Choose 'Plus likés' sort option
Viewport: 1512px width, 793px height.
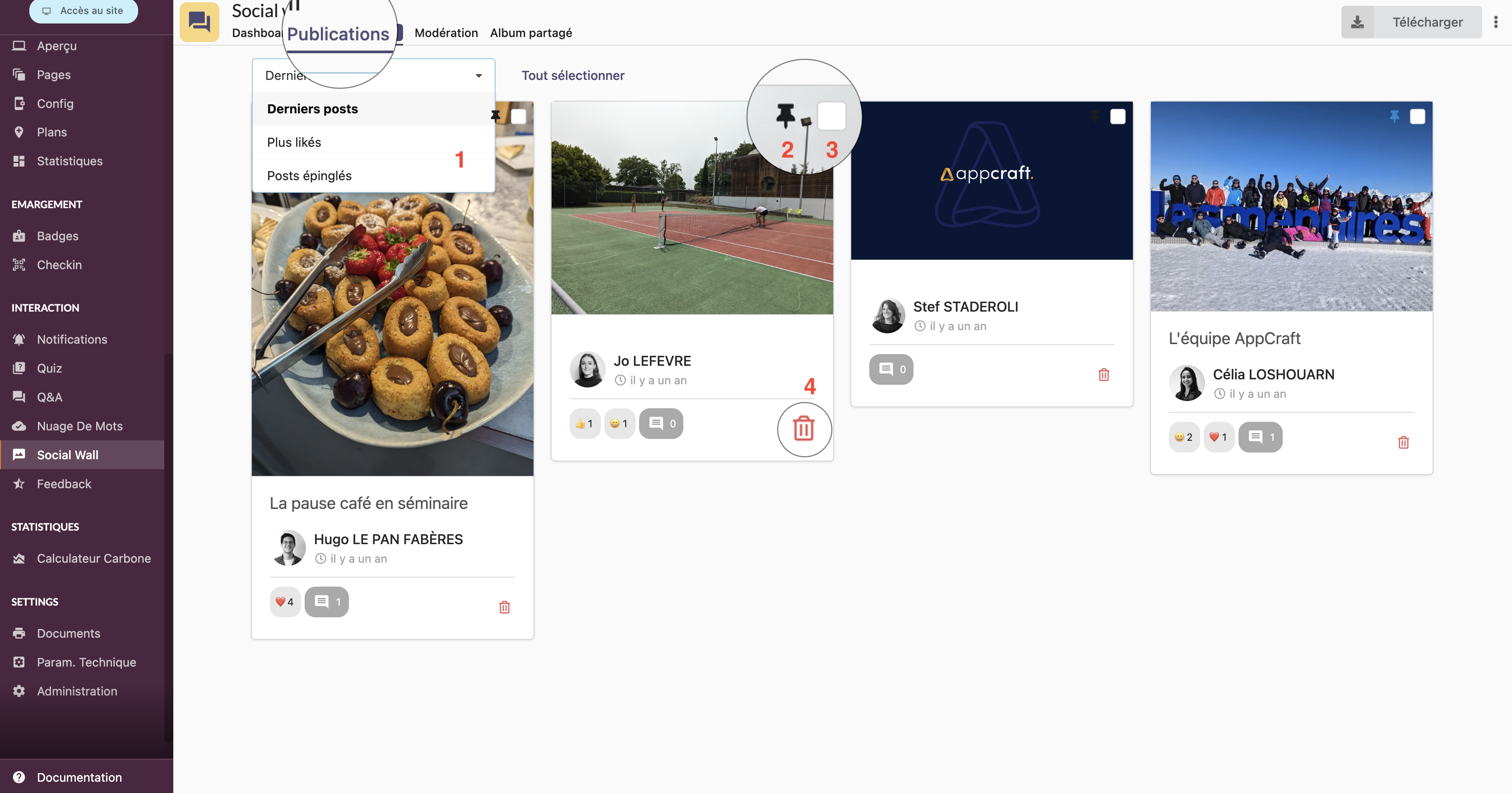coord(294,142)
